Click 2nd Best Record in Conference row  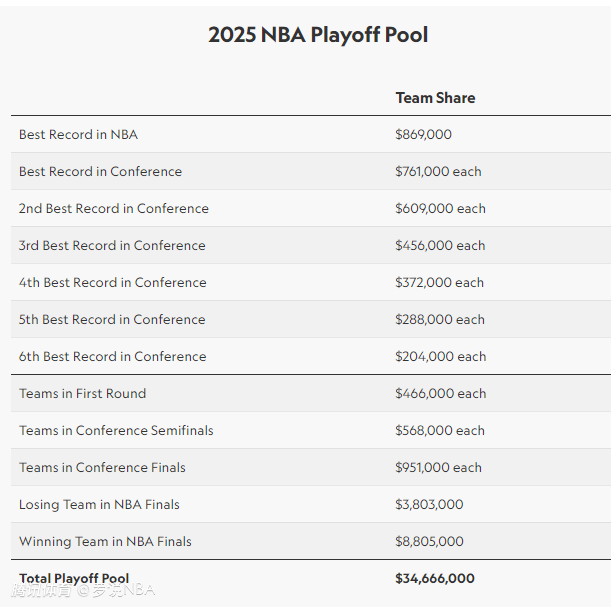pyautogui.click(x=311, y=208)
